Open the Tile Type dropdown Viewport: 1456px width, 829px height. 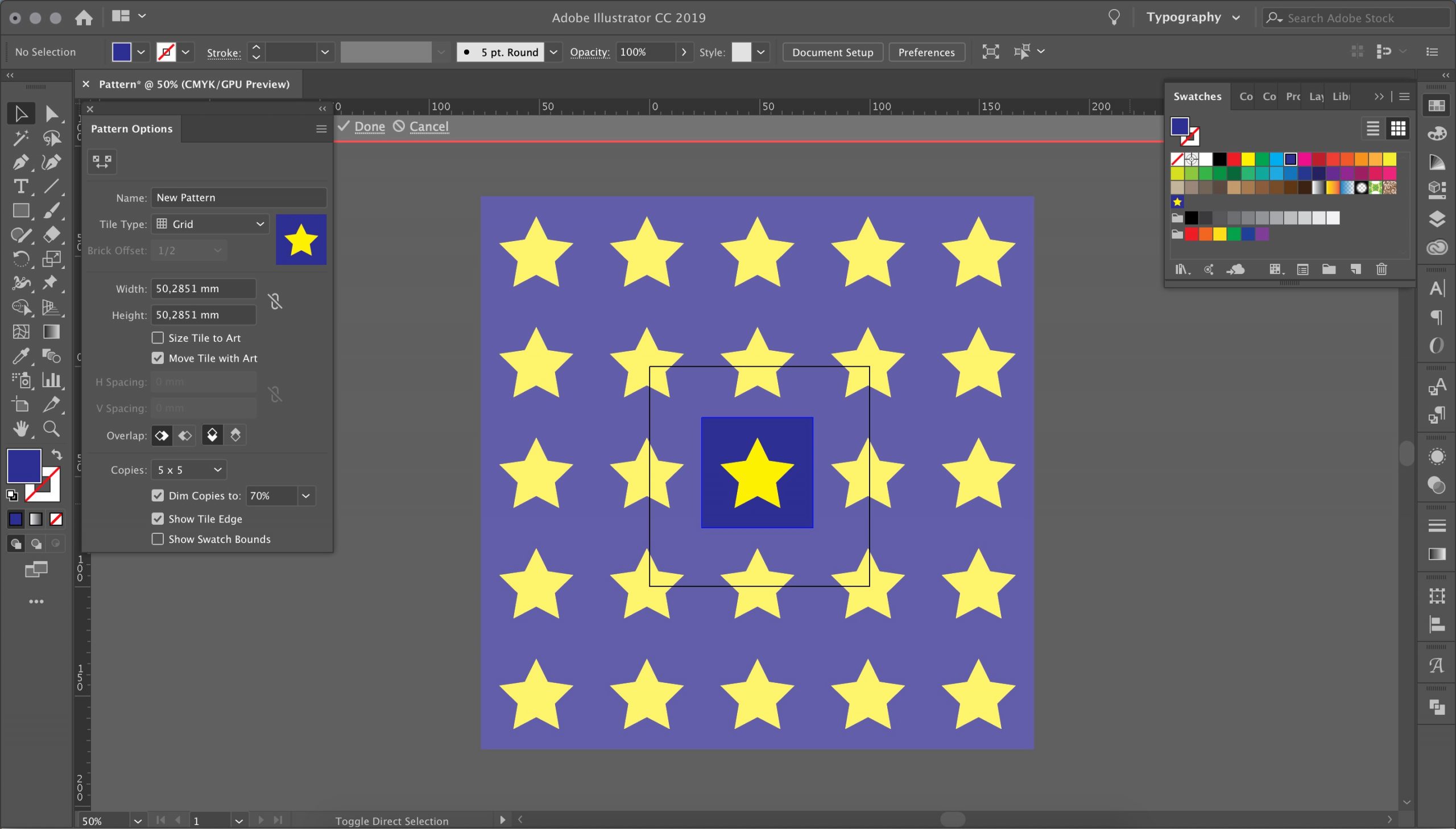pos(210,224)
